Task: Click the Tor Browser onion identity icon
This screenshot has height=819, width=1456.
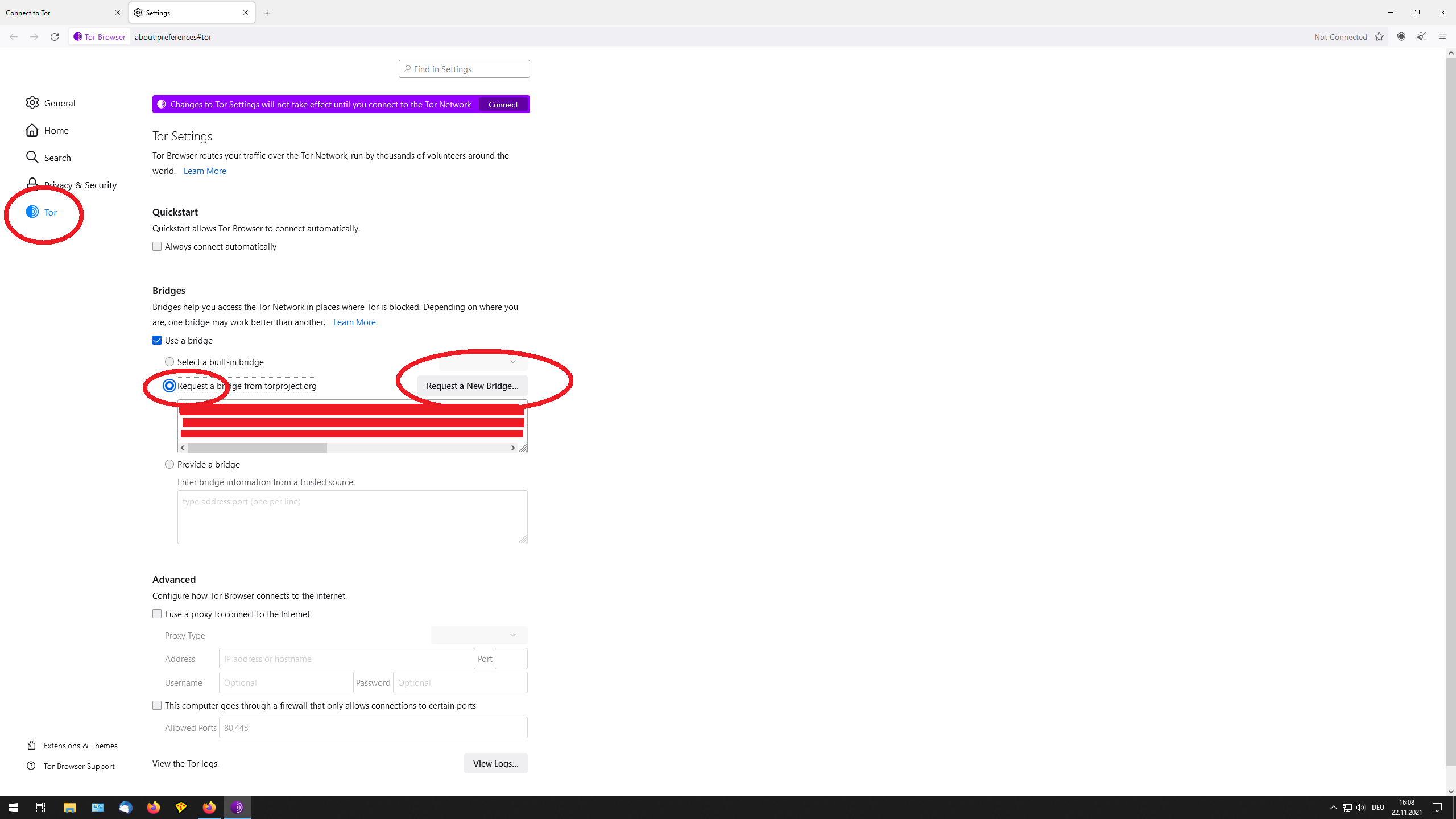Action: coord(78,37)
